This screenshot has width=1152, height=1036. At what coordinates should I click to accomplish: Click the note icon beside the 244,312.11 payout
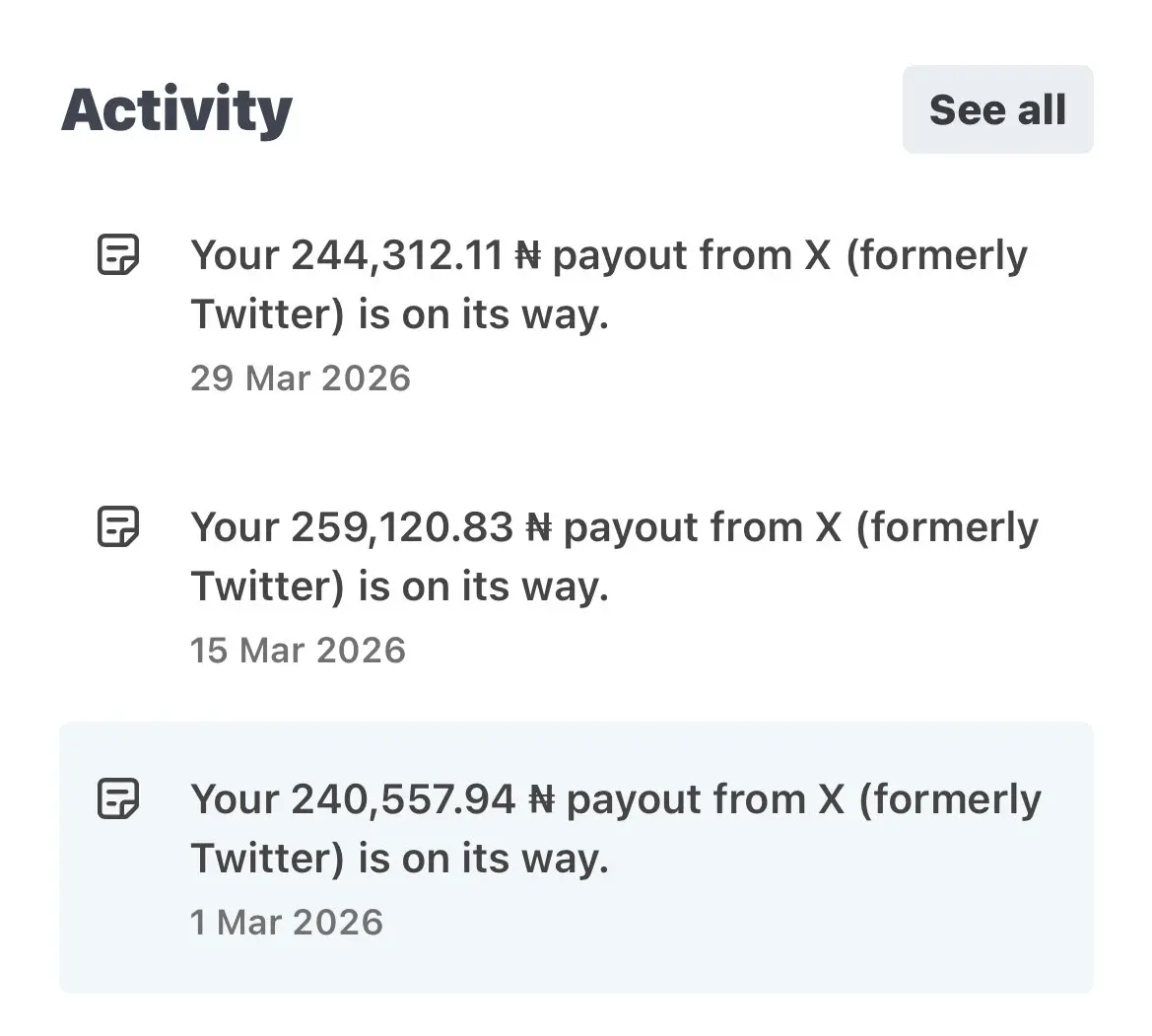[118, 254]
